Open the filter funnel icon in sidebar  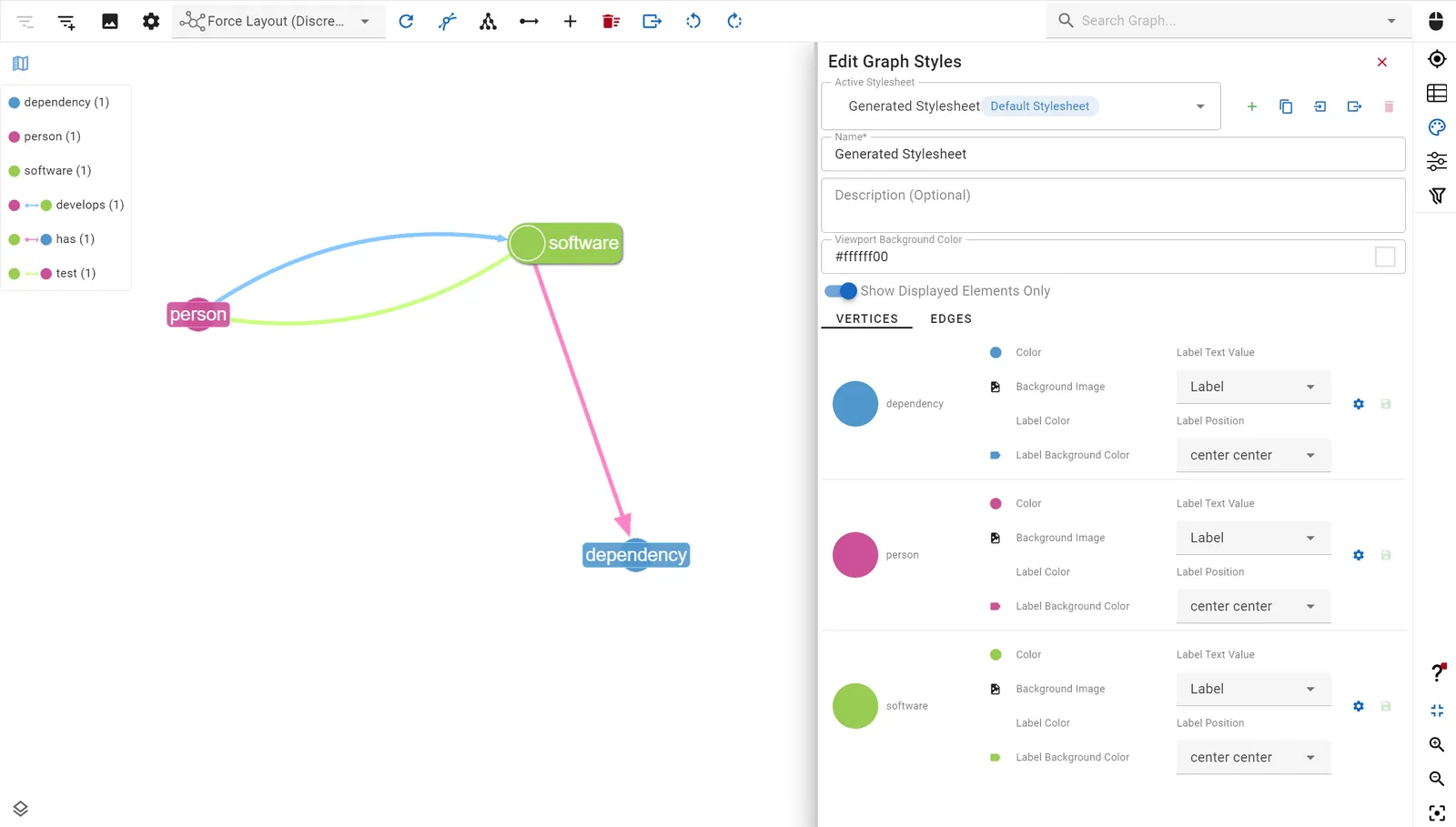pyautogui.click(x=1437, y=196)
